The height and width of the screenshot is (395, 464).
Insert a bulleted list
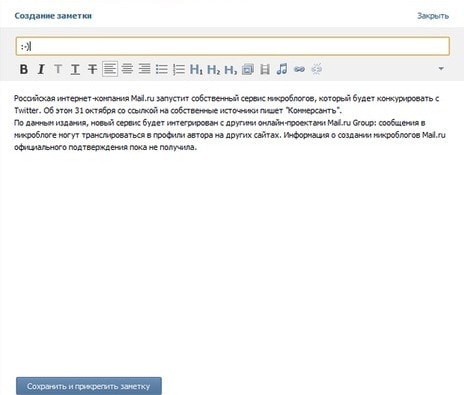coord(162,69)
